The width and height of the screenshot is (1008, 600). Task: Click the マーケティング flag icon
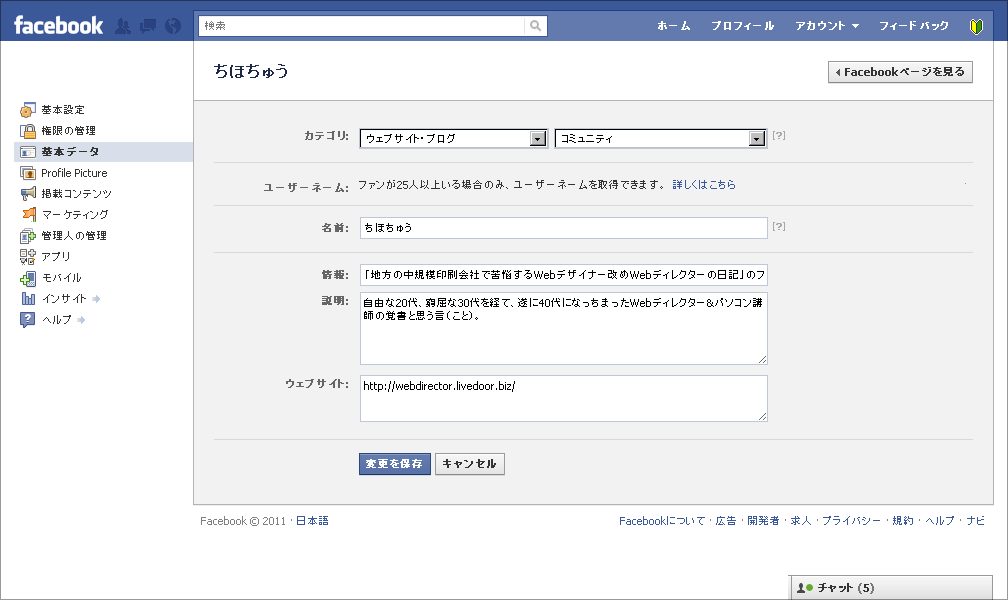tap(28, 214)
